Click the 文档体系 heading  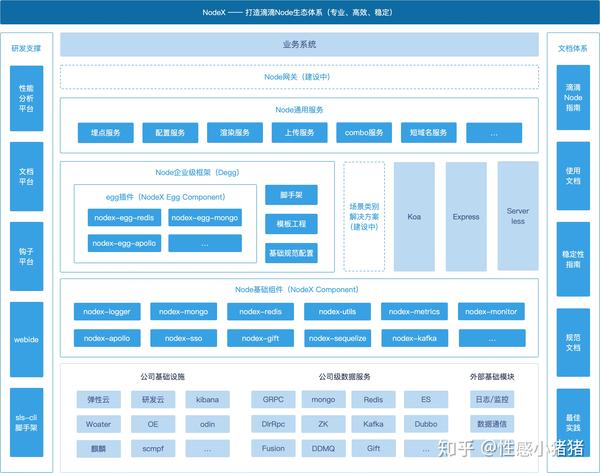coord(572,48)
